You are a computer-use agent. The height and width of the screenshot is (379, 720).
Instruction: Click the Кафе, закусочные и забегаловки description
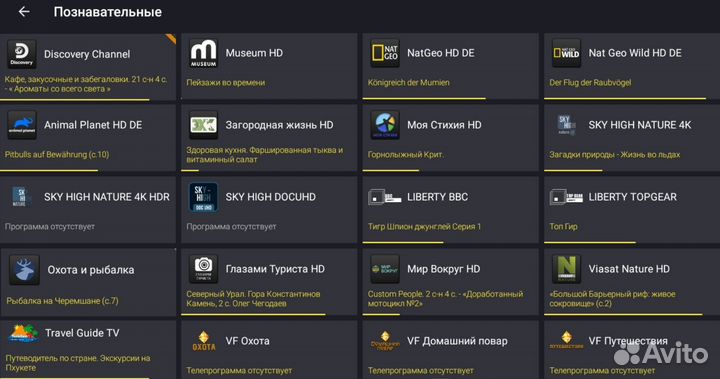tap(86, 84)
